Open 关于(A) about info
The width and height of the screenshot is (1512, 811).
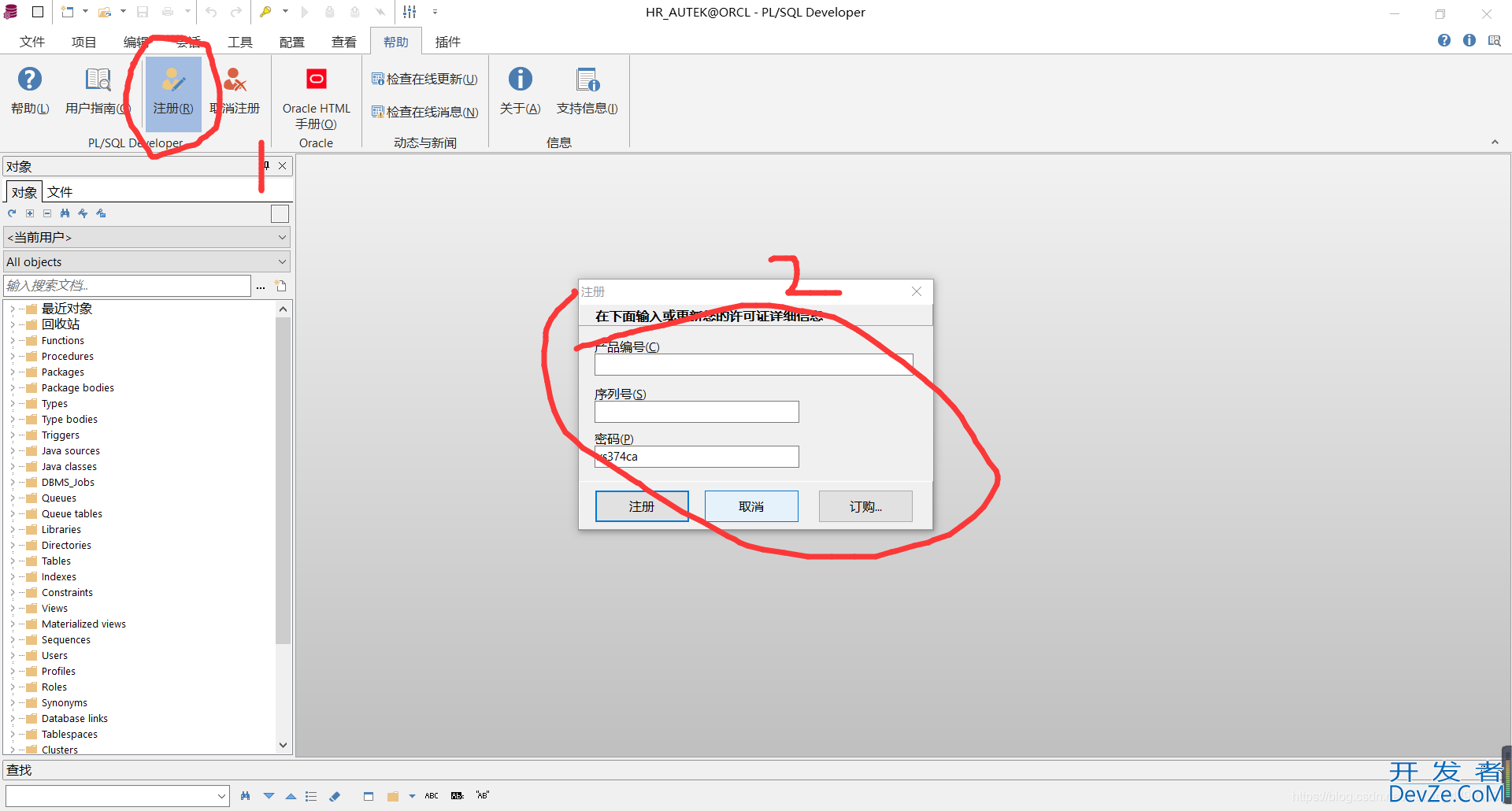520,91
